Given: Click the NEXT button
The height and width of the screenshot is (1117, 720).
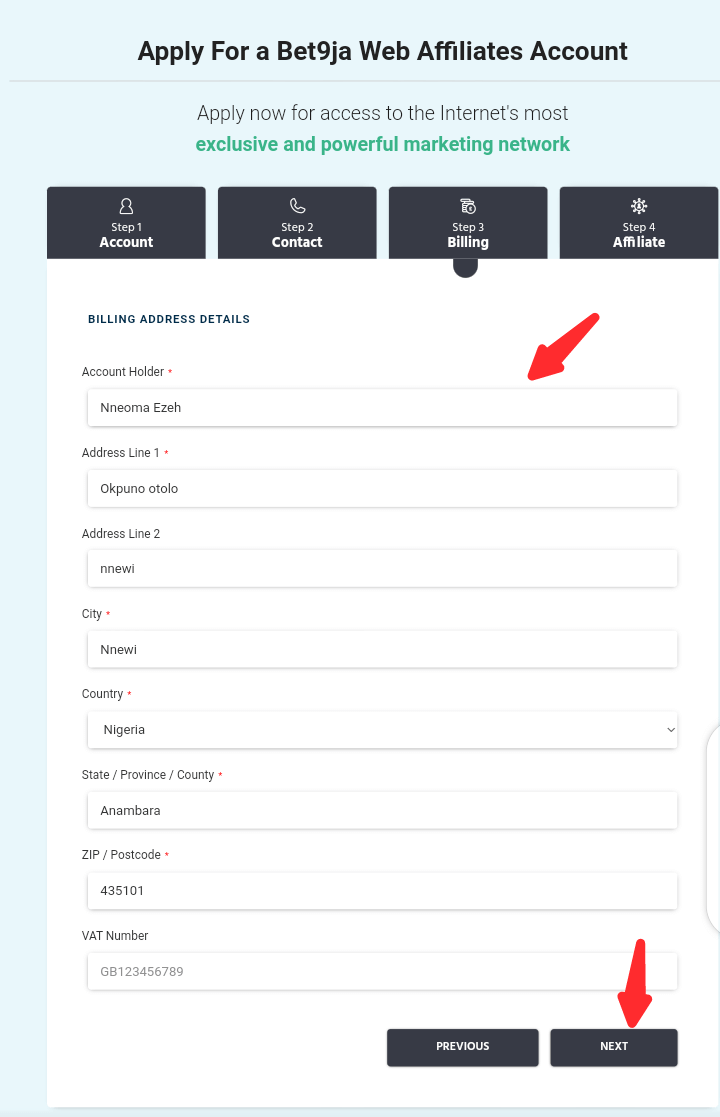Looking at the screenshot, I should pyautogui.click(x=614, y=1046).
